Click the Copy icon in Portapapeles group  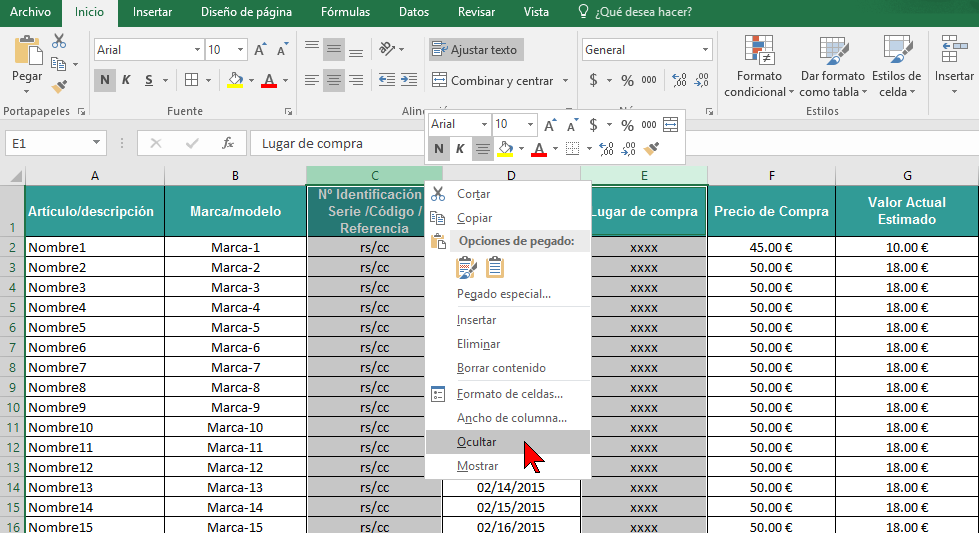pyautogui.click(x=59, y=64)
